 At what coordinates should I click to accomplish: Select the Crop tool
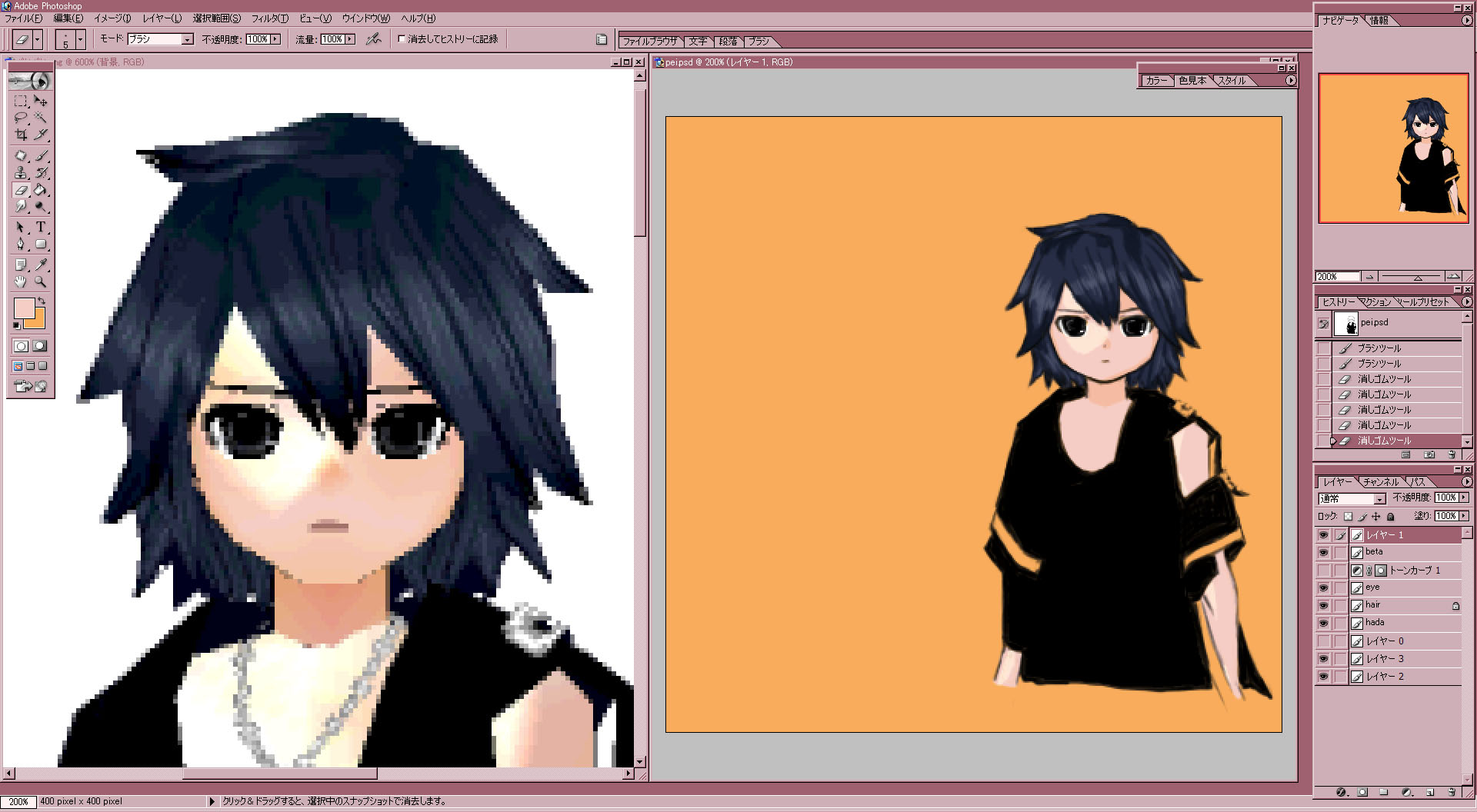21,135
